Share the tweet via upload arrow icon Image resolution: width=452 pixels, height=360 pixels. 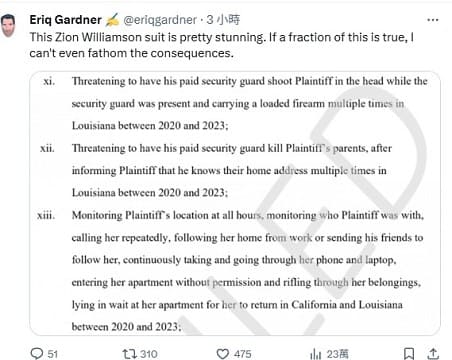(x=433, y=353)
